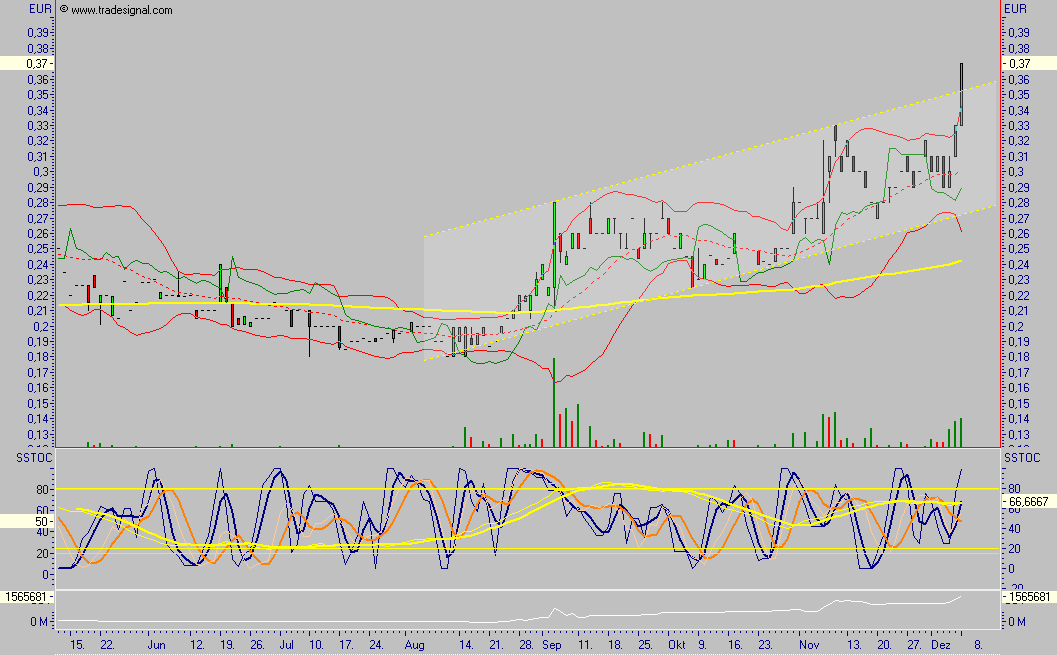Select the Jul marker on the date axis
This screenshot has width=1057, height=655.
coord(285,646)
